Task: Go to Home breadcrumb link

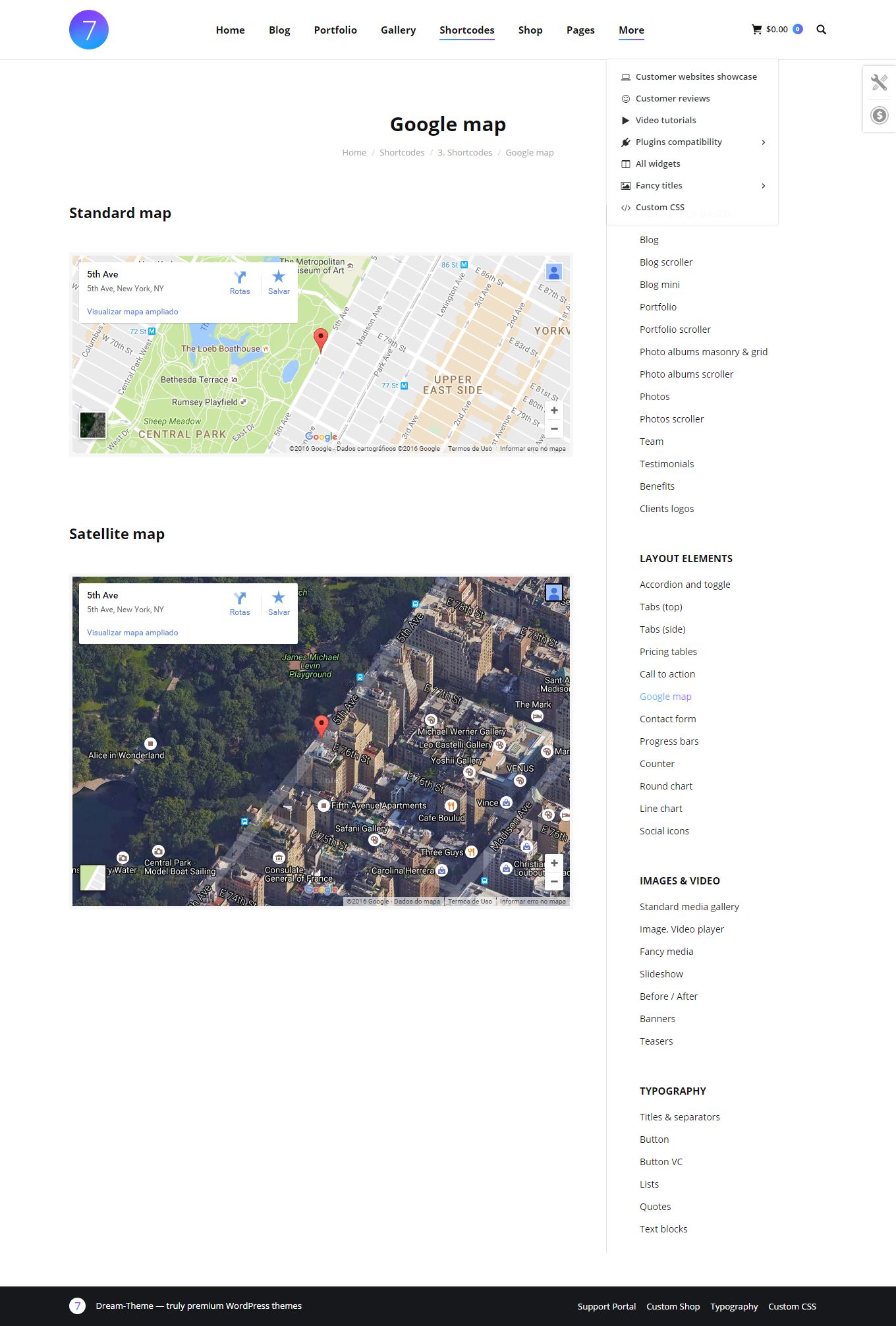Action: pos(354,153)
